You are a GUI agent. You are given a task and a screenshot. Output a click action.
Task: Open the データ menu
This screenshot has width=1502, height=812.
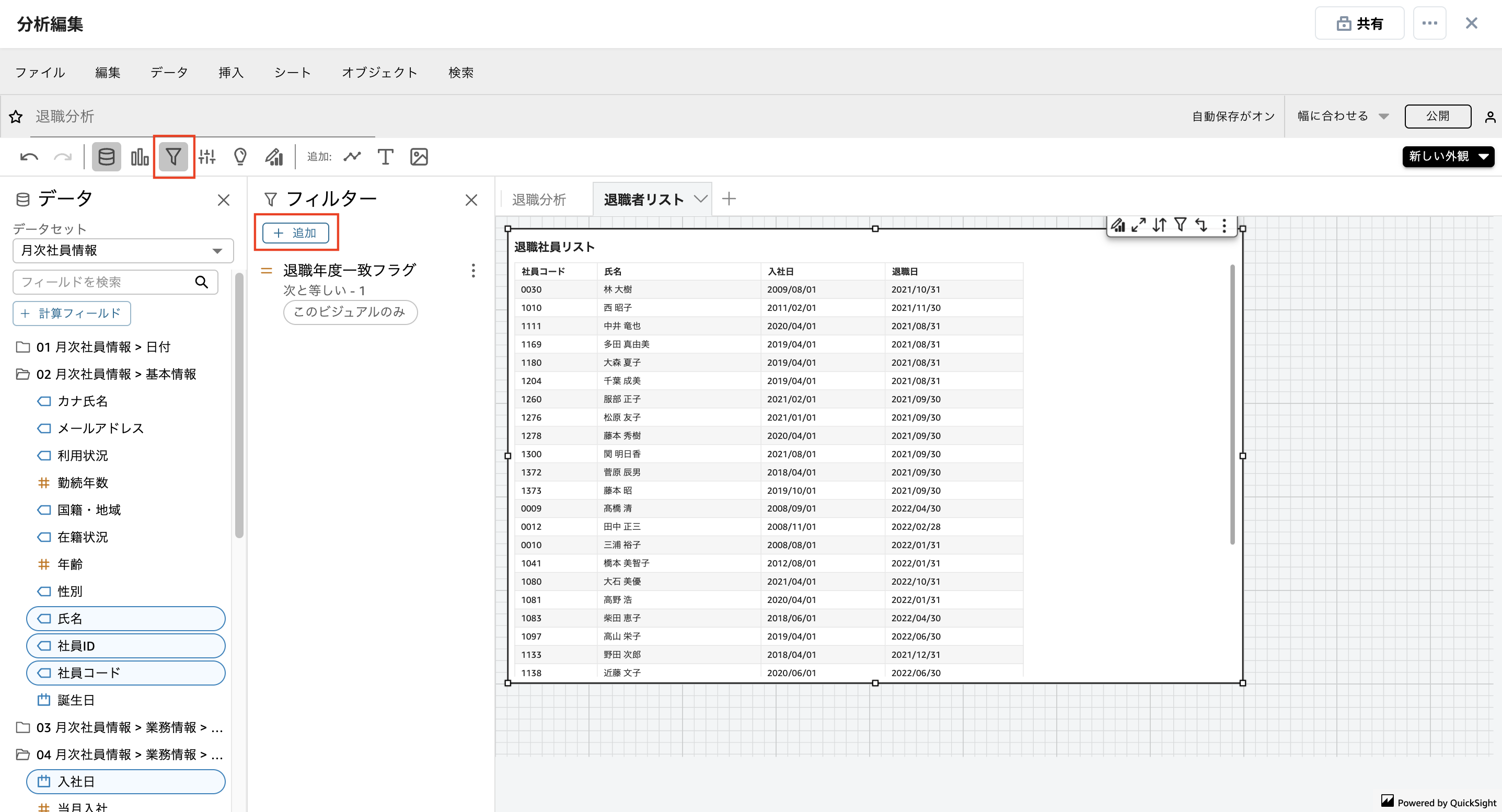pyautogui.click(x=168, y=72)
